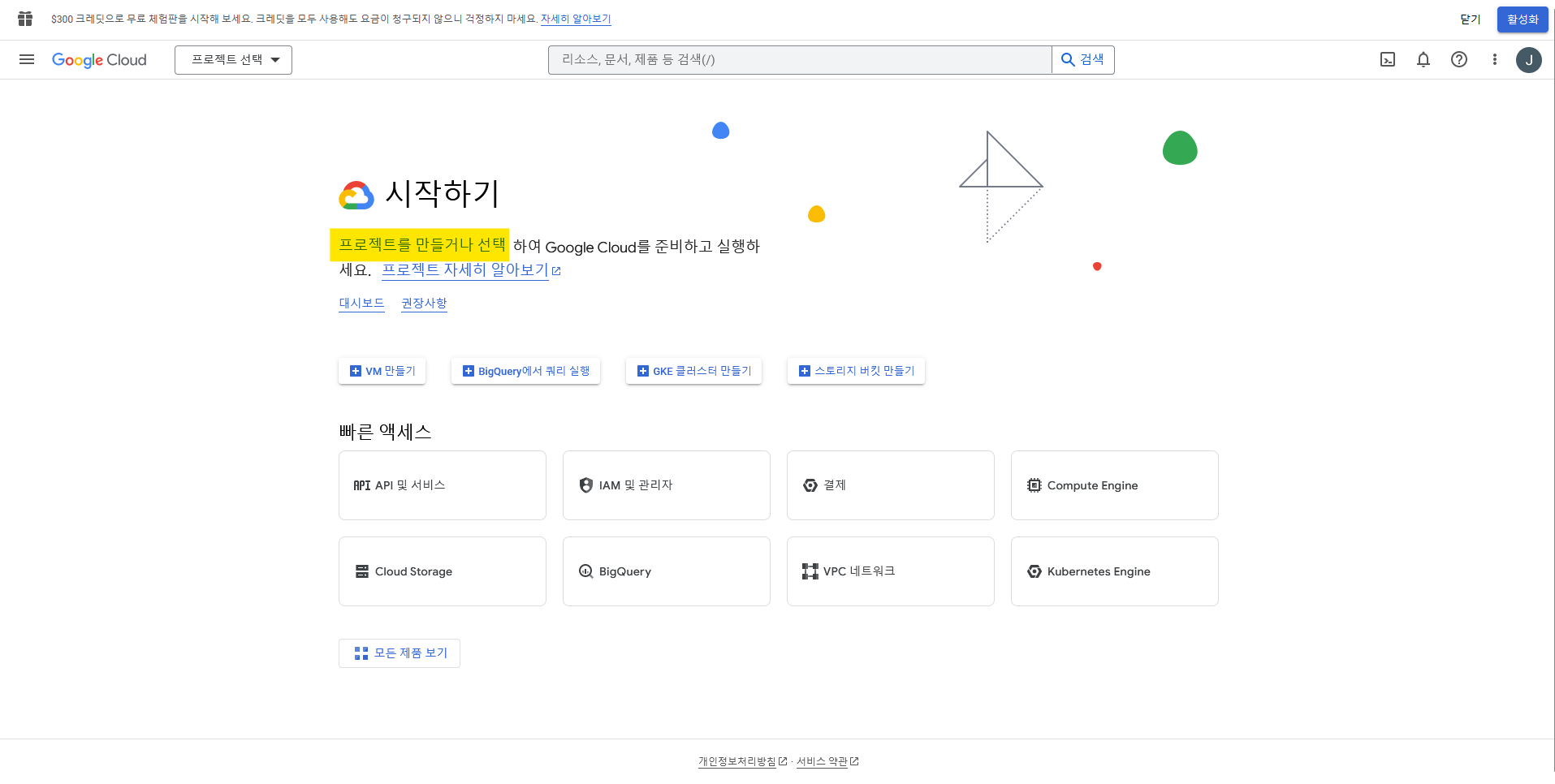
Task: Click the Google Cloud logo
Action: click(99, 60)
